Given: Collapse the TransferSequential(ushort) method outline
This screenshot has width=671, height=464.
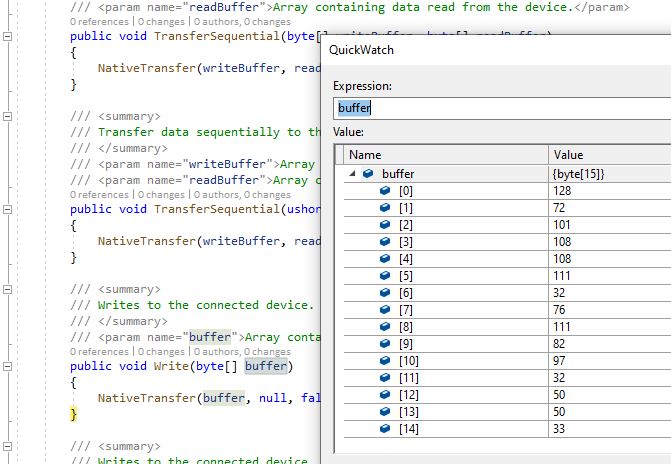Looking at the screenshot, I should pos(8,209).
